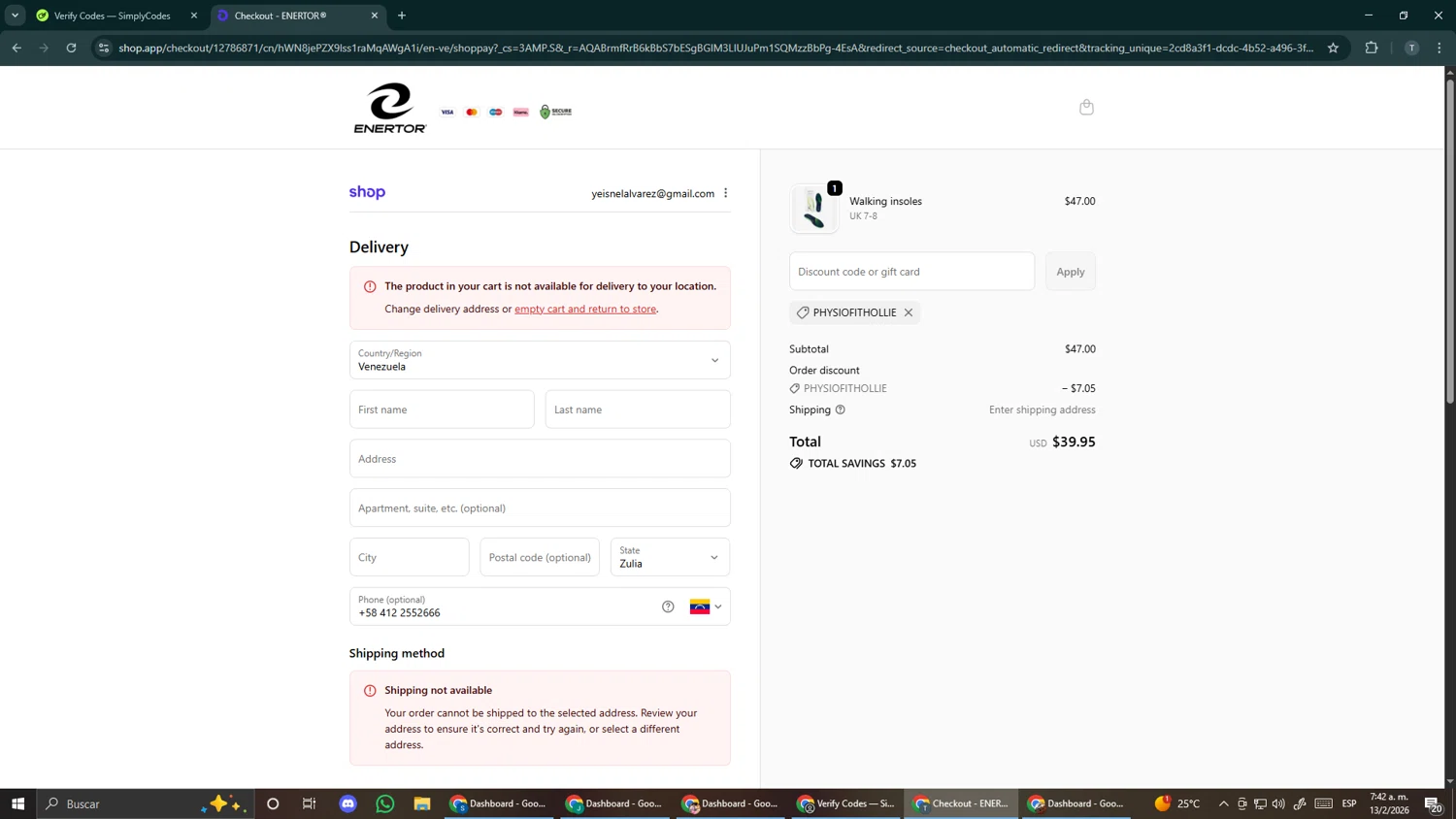This screenshot has height=819, width=1456.
Task: Close the Verify Codes tab
Action: (193, 16)
